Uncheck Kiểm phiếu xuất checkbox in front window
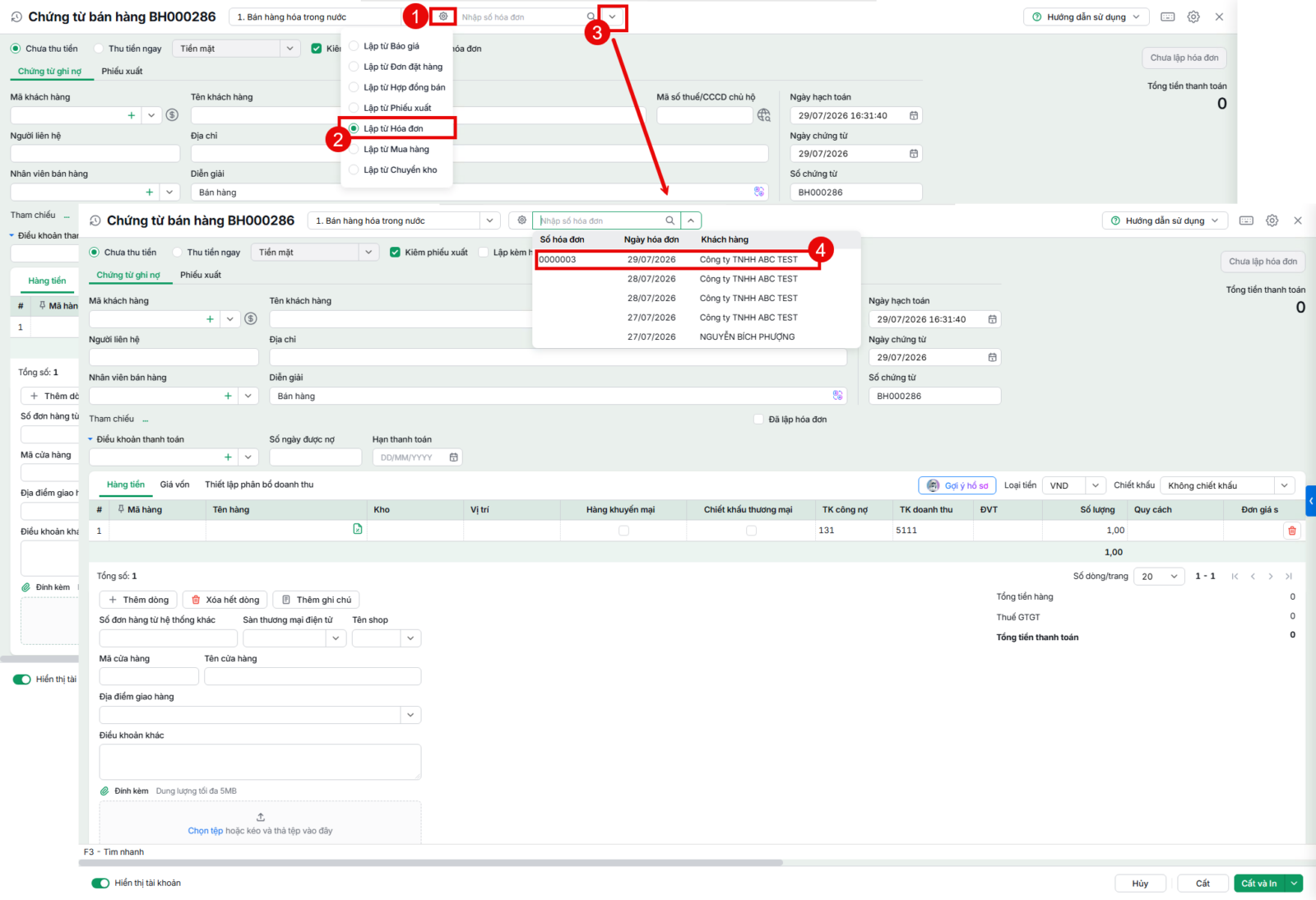Viewport: 1316px width, 900px height. pyautogui.click(x=395, y=253)
